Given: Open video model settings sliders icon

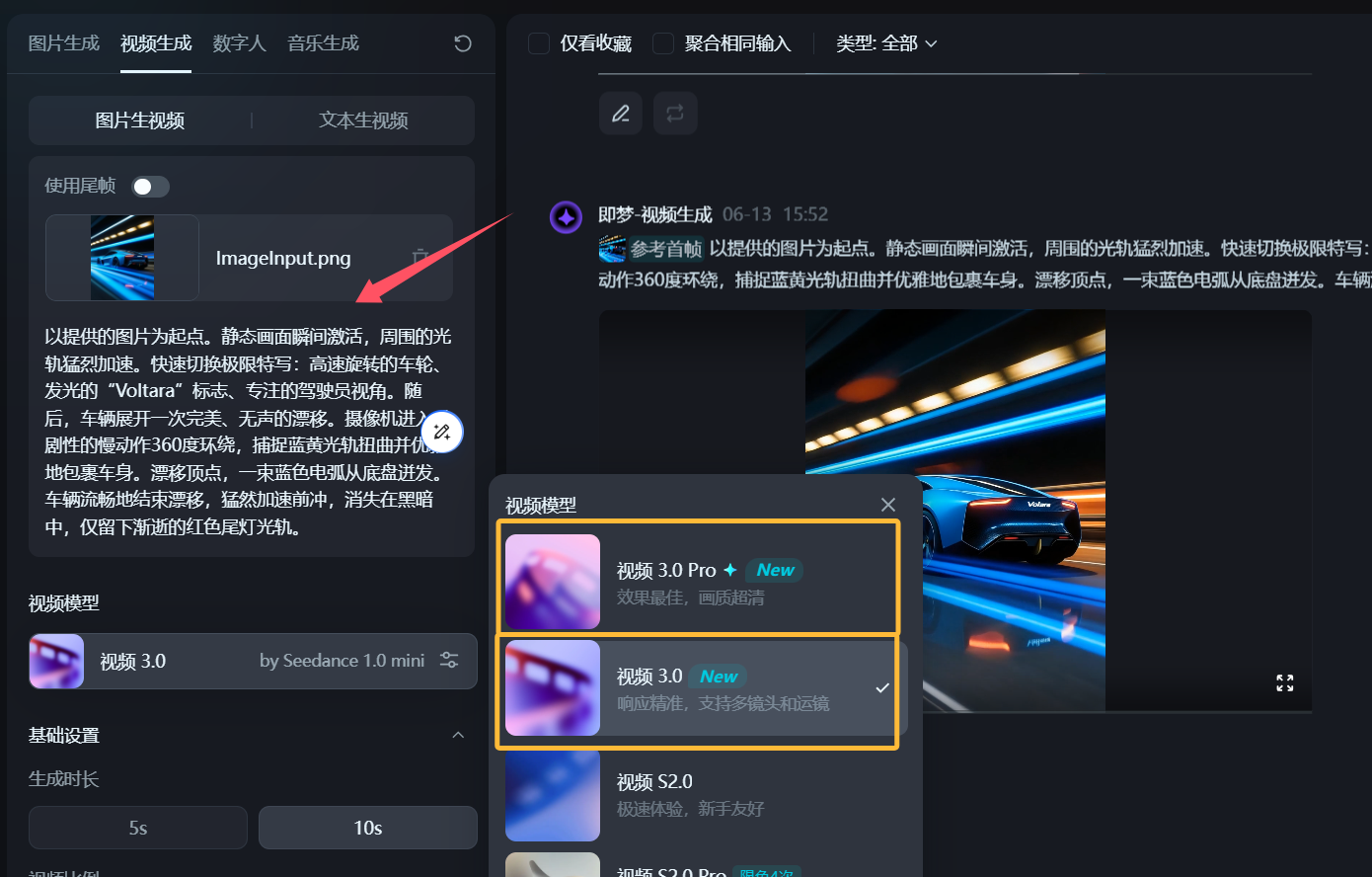Looking at the screenshot, I should point(449,661).
